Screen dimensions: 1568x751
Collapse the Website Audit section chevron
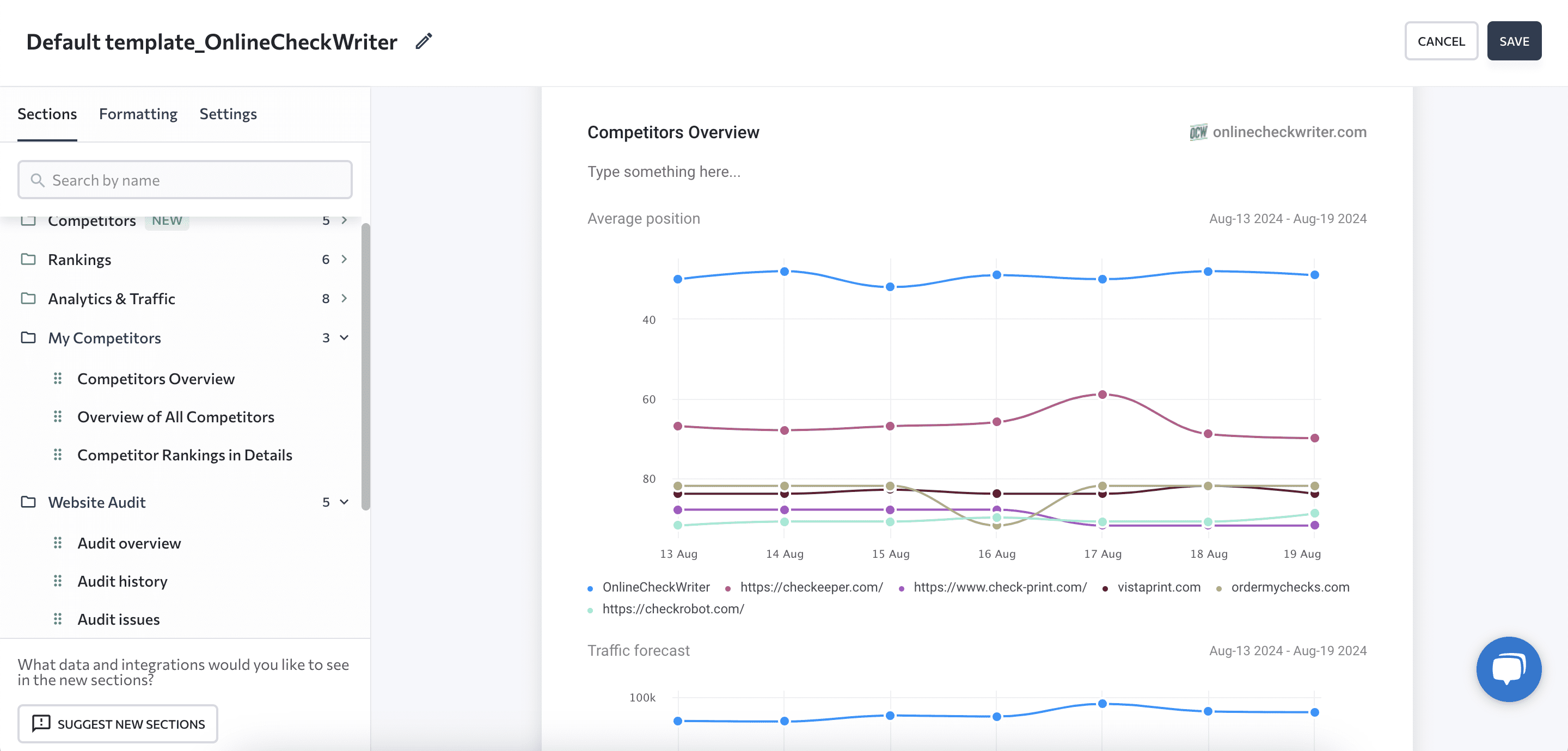coord(344,501)
